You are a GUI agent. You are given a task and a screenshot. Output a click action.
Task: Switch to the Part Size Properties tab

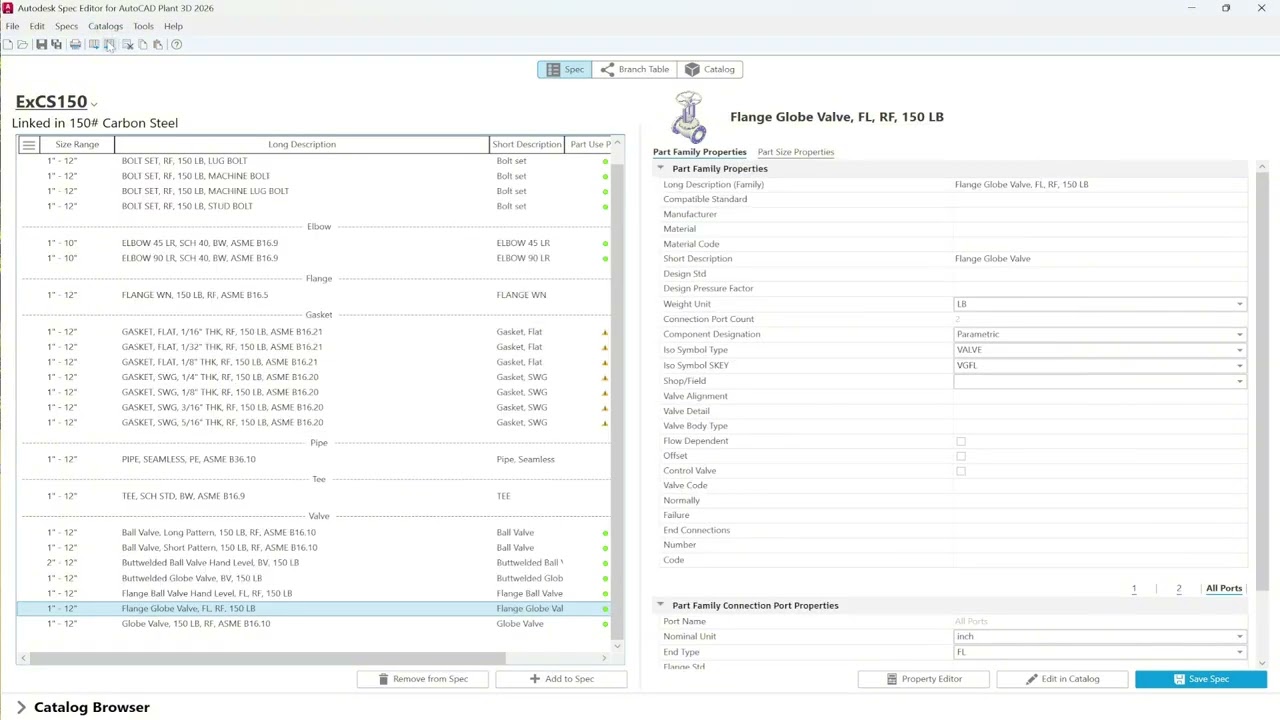(796, 152)
